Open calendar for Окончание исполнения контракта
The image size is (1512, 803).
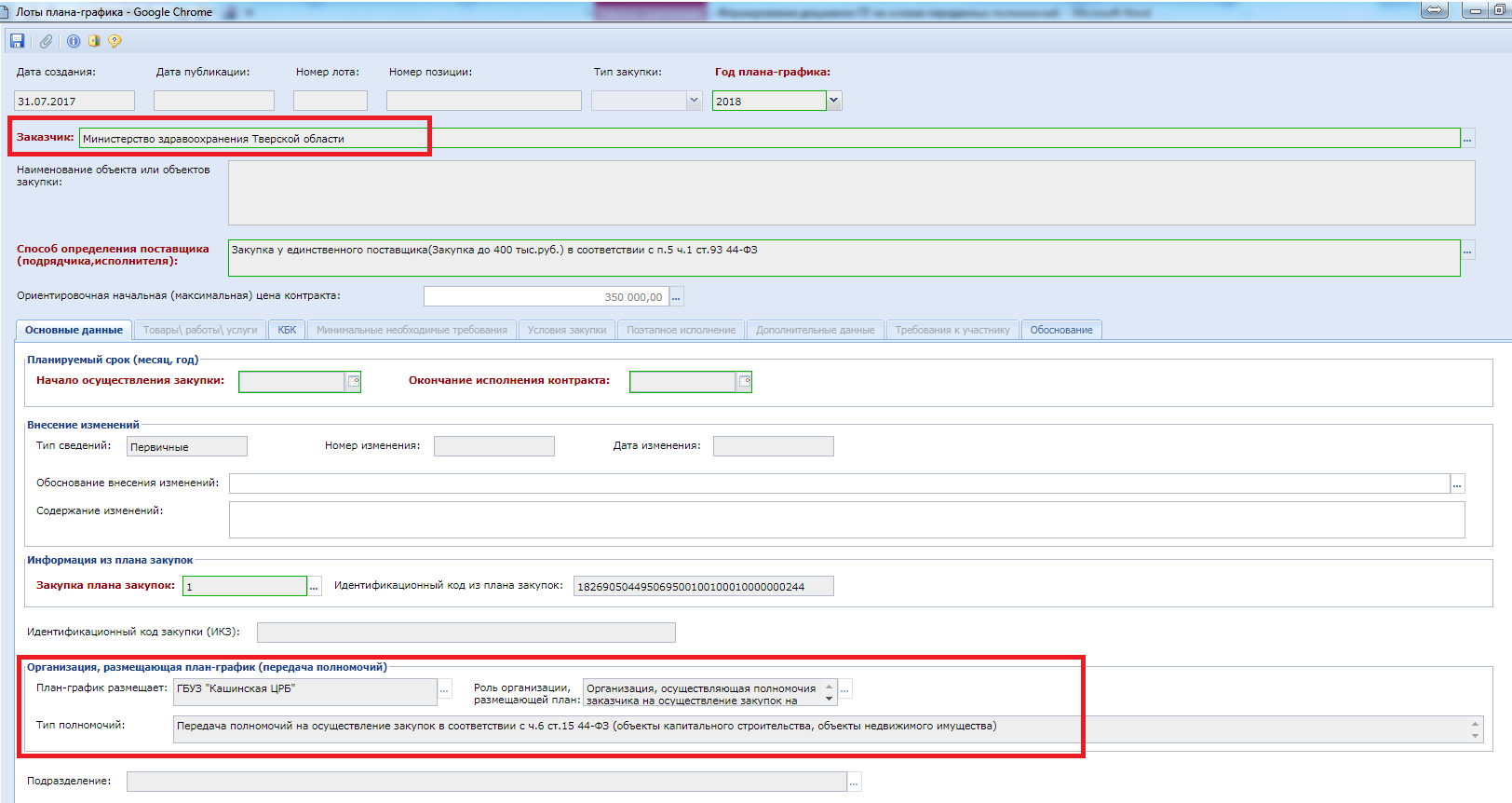[x=745, y=382]
